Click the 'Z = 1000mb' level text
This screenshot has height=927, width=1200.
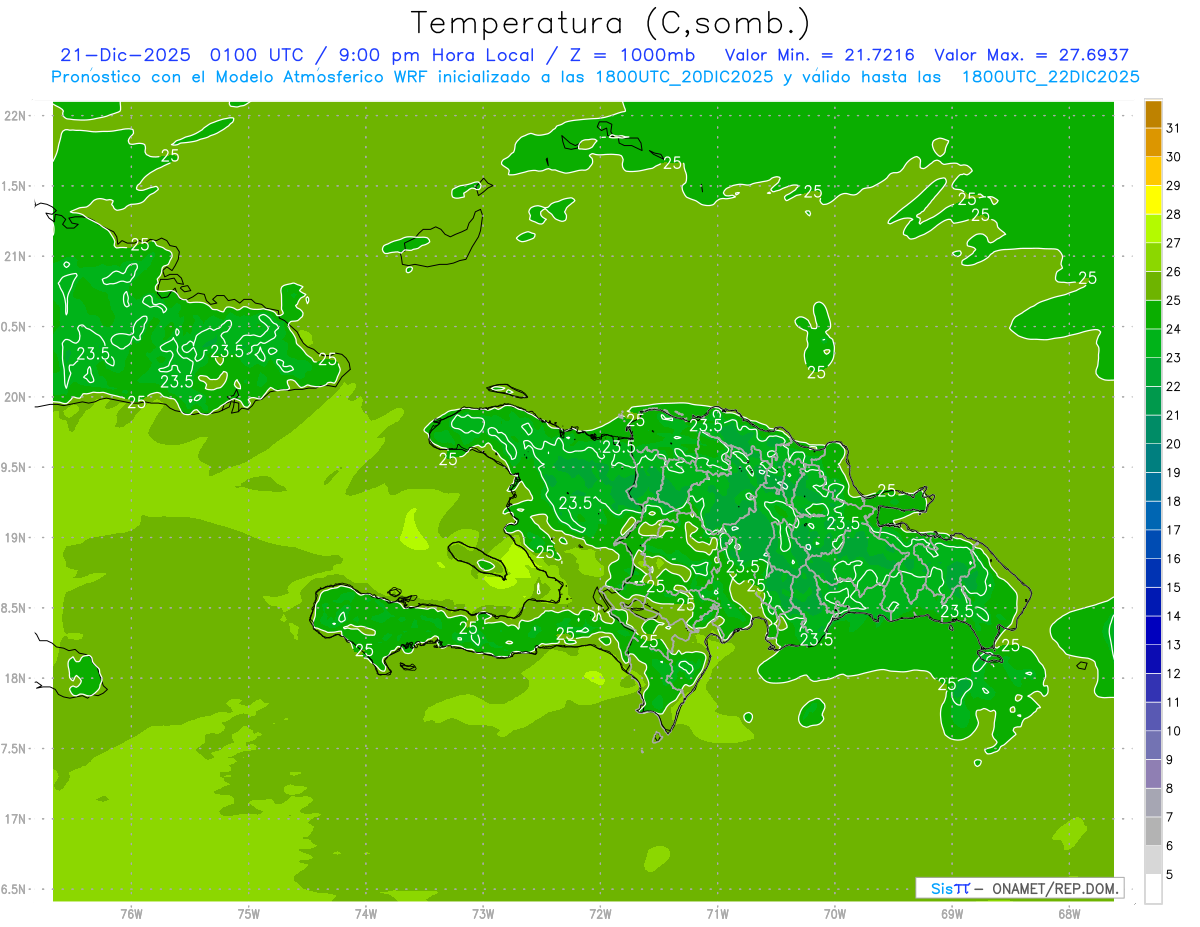[633, 55]
